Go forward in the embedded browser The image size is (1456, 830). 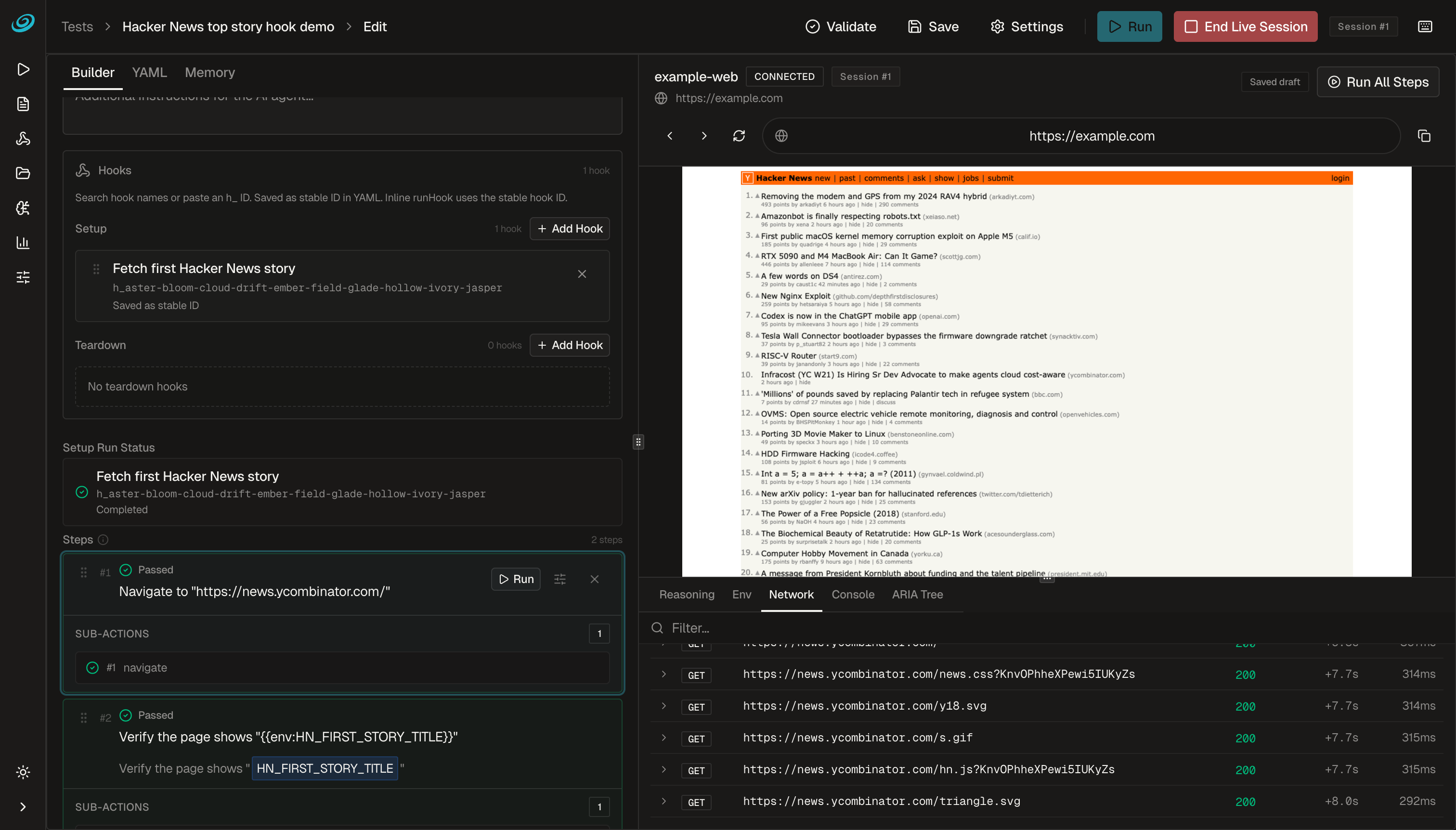click(x=704, y=136)
